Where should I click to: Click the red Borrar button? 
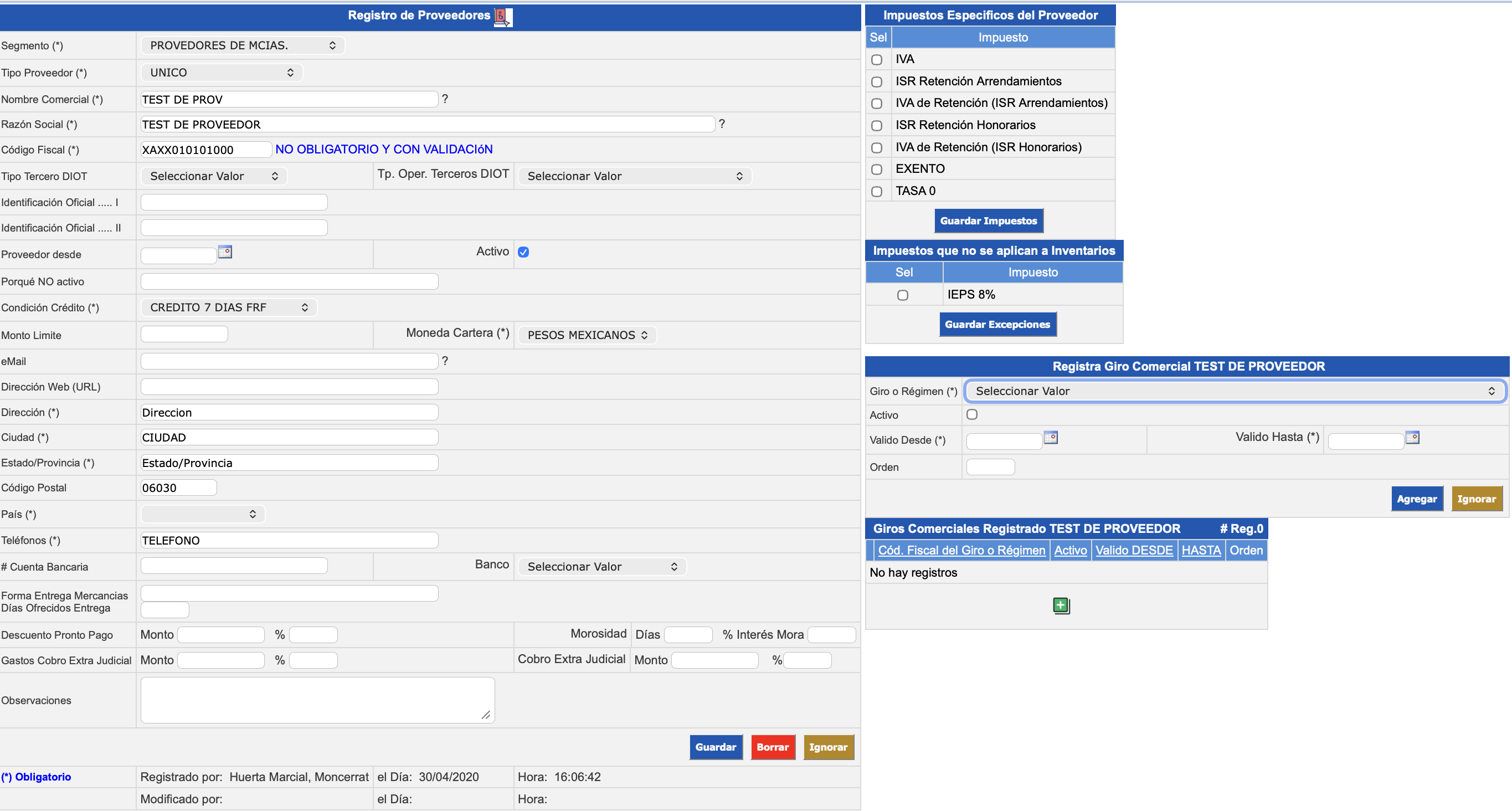click(772, 747)
